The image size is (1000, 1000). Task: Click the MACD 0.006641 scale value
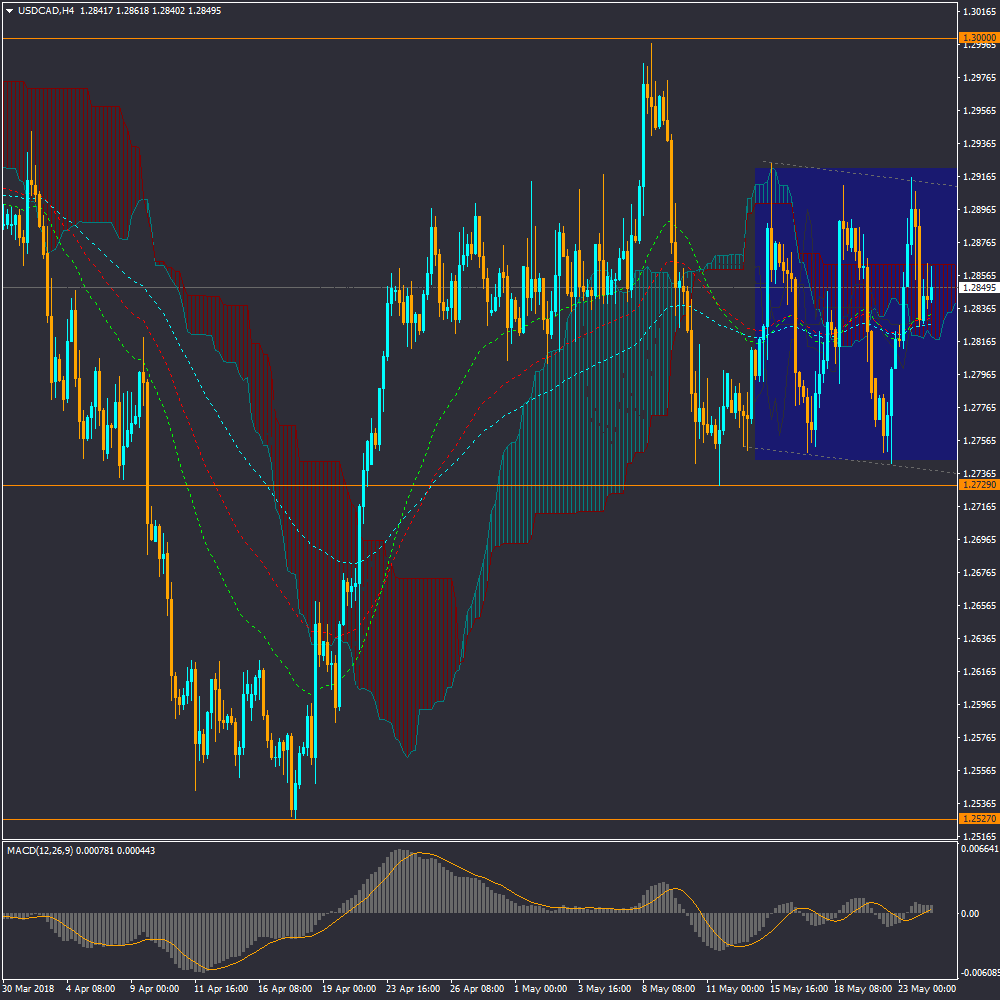(980, 849)
